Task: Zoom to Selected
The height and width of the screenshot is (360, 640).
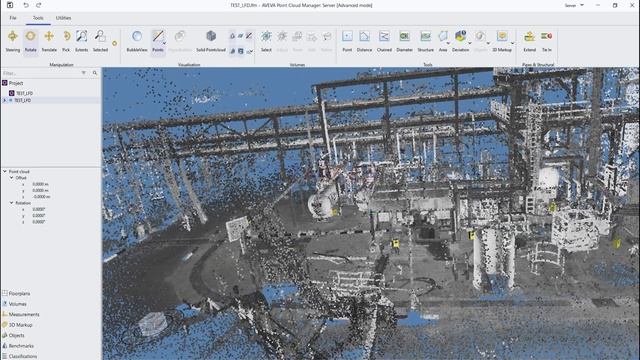Action: [100, 41]
